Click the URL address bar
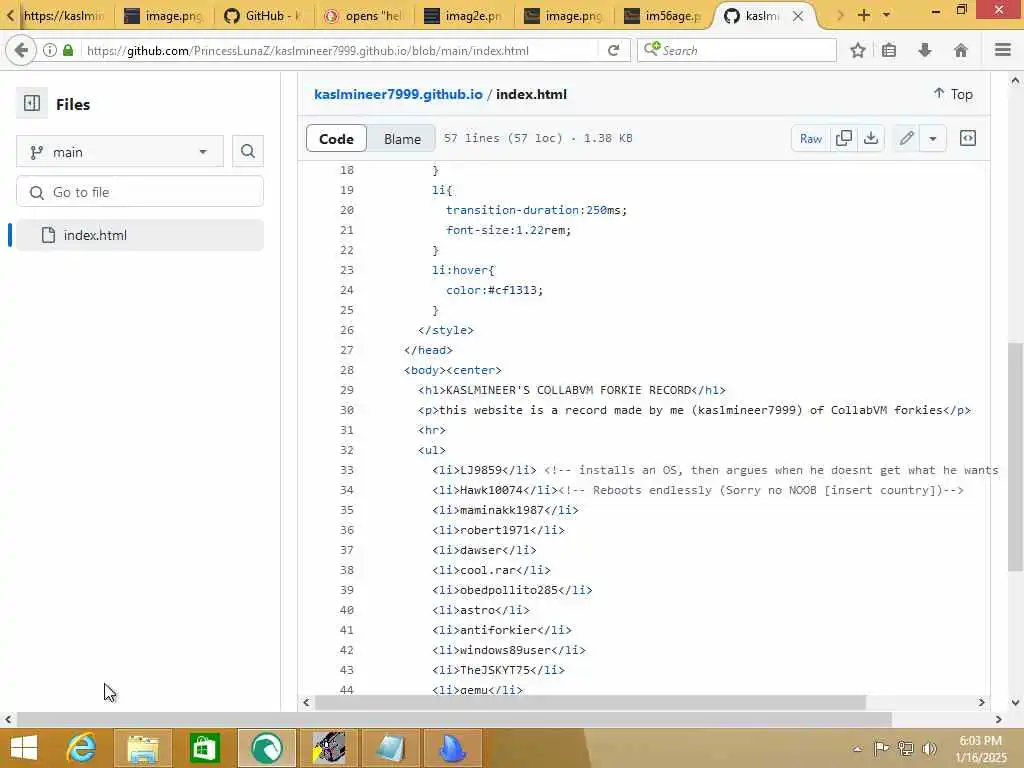 tap(340, 50)
